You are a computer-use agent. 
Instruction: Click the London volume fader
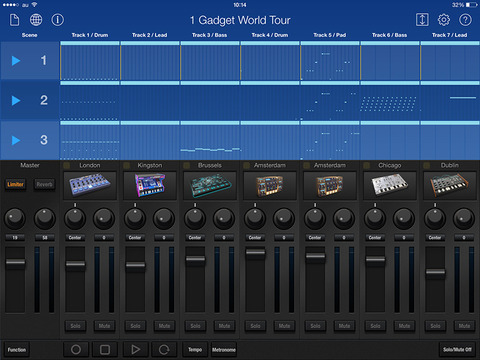(x=75, y=265)
